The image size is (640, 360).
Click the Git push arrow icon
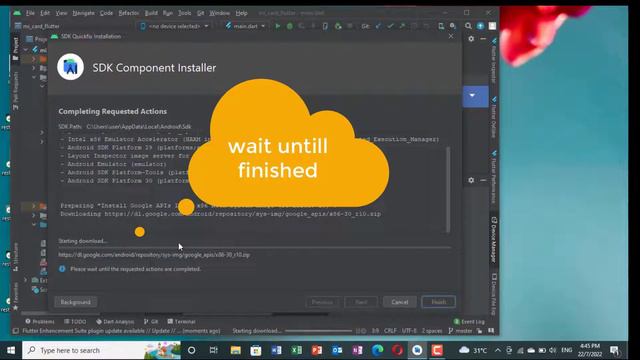pos(402,26)
